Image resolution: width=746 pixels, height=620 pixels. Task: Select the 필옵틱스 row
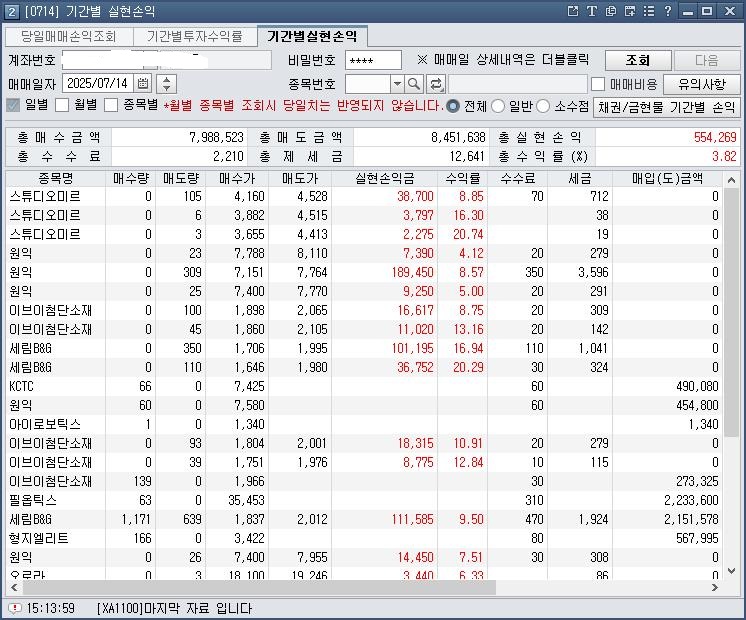pos(364,500)
